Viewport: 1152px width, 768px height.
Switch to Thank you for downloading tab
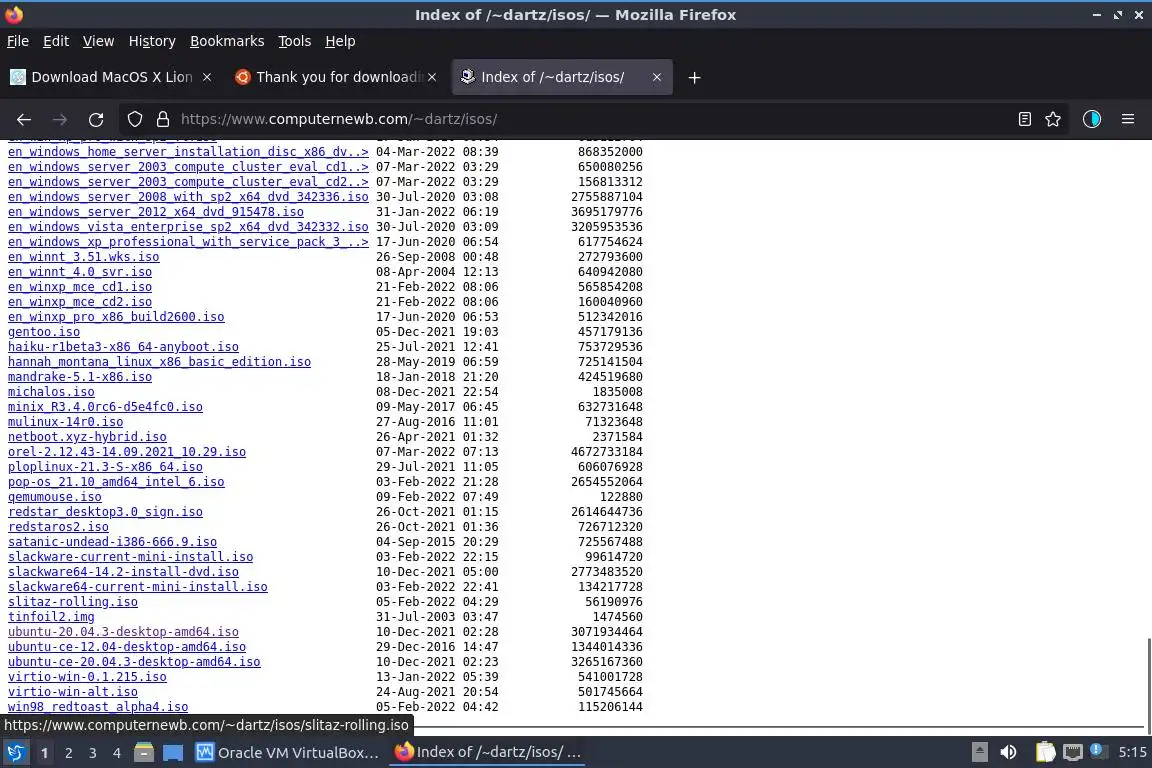pos(336,77)
